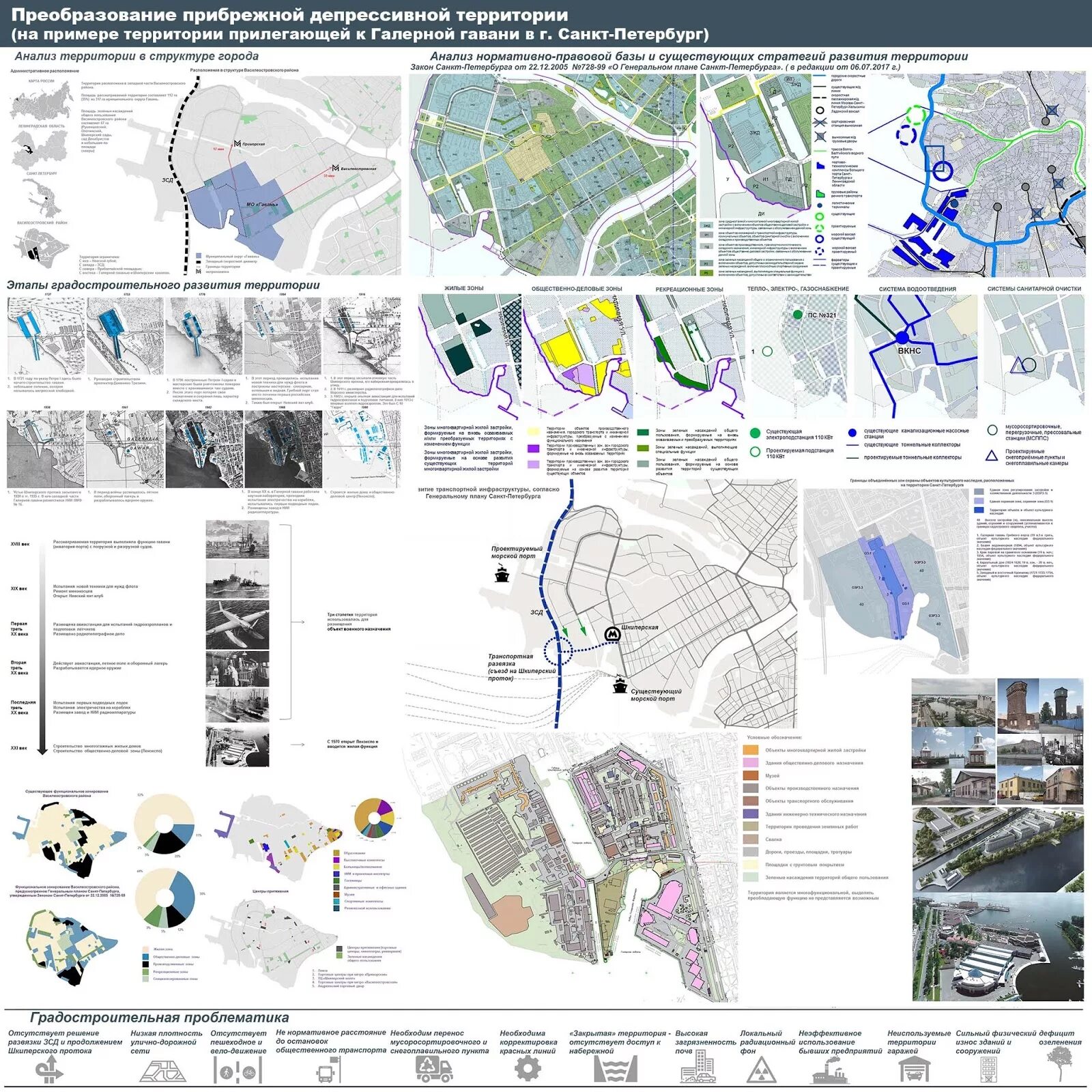Select the yellow swatch in public-business zones legend

coord(533,431)
